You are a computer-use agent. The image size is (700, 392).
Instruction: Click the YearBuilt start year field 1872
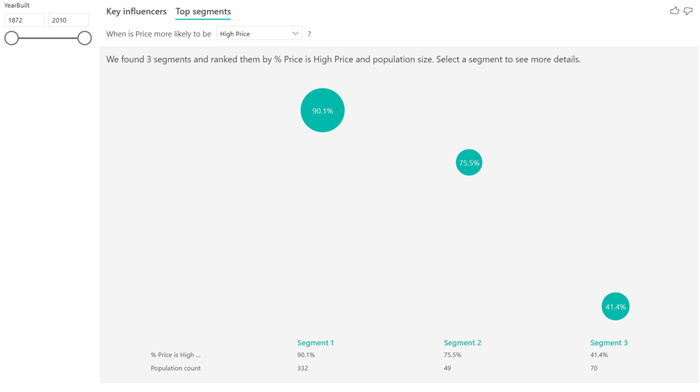(25, 20)
